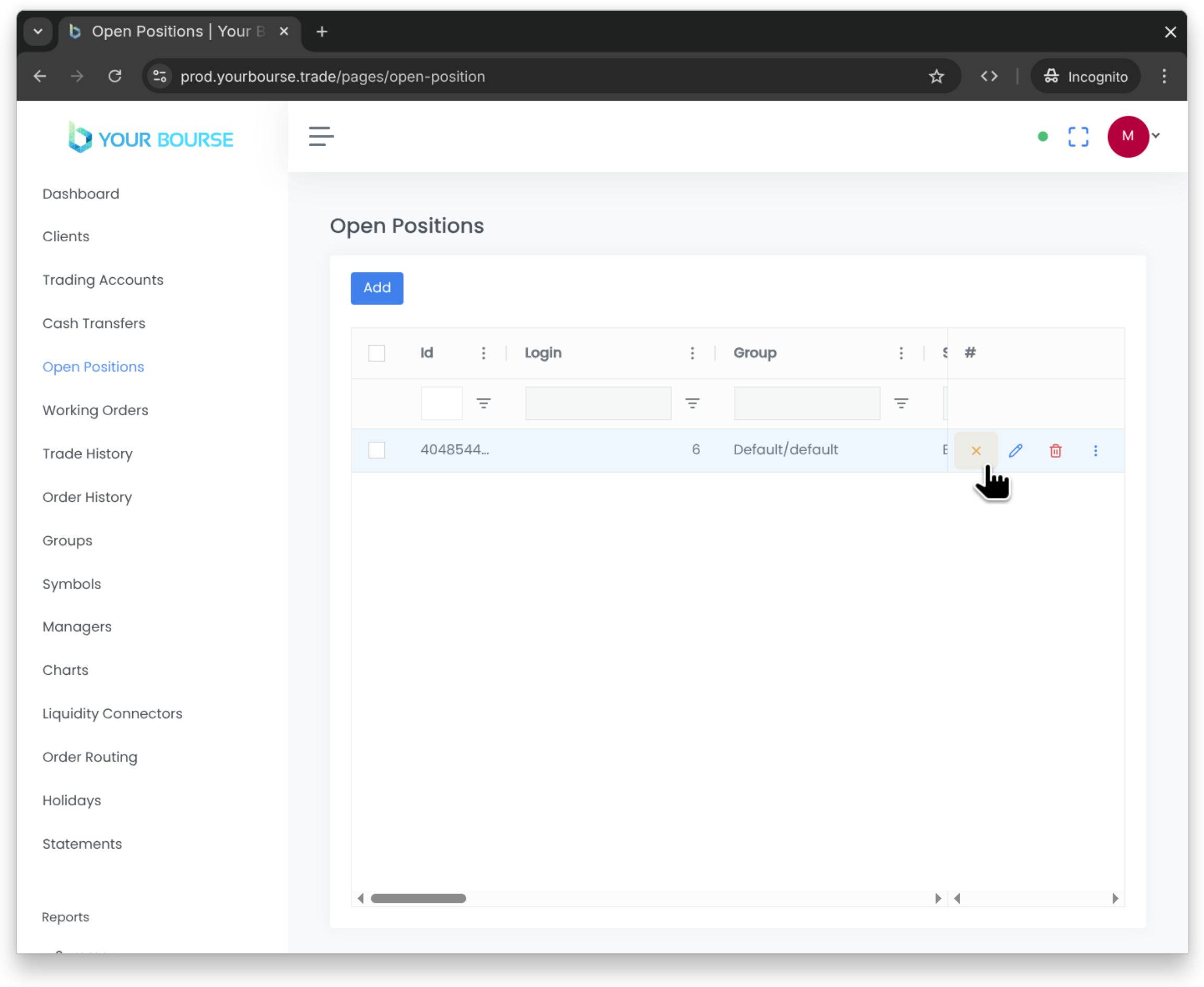Check the checkbox for position row 4048544
Image resolution: width=1204 pixels, height=987 pixels.
pyautogui.click(x=376, y=450)
